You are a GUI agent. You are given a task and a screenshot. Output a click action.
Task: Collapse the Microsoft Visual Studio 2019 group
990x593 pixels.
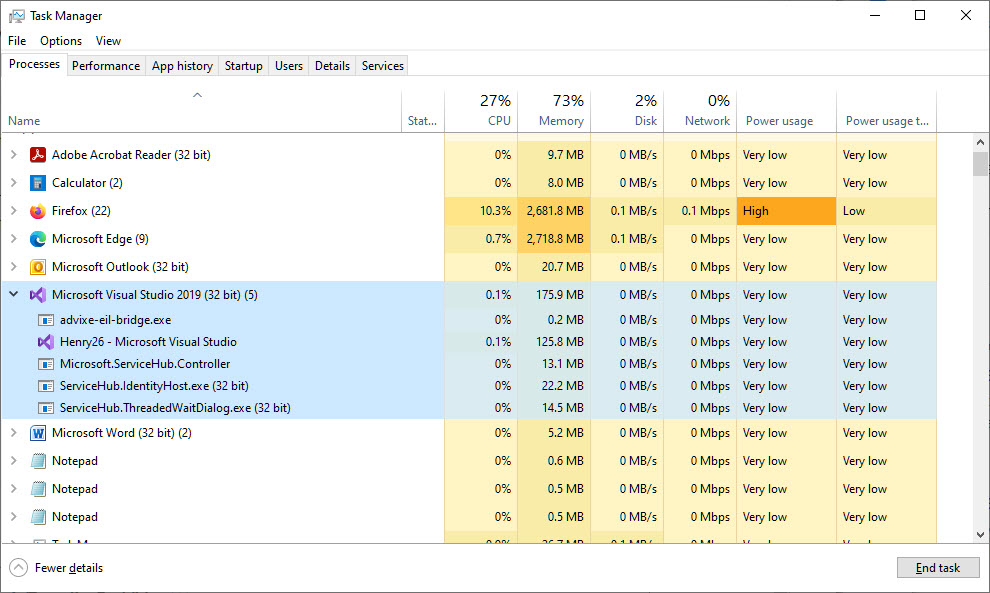pyautogui.click(x=13, y=295)
